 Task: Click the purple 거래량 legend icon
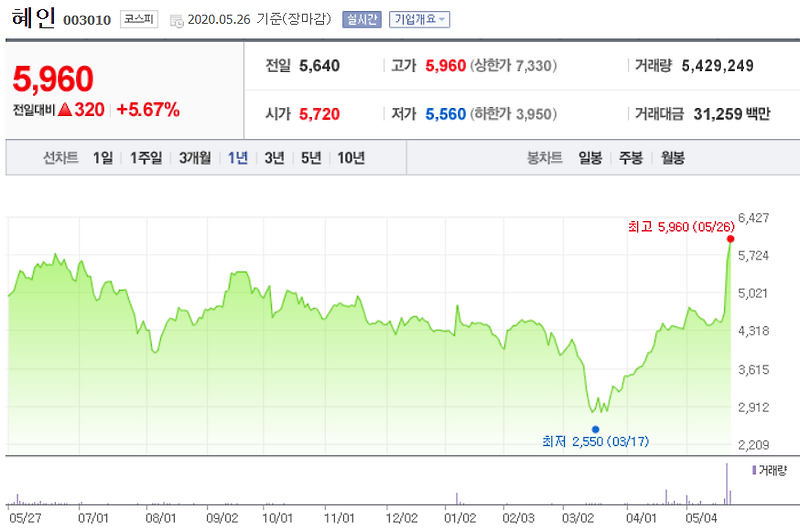pos(754,470)
